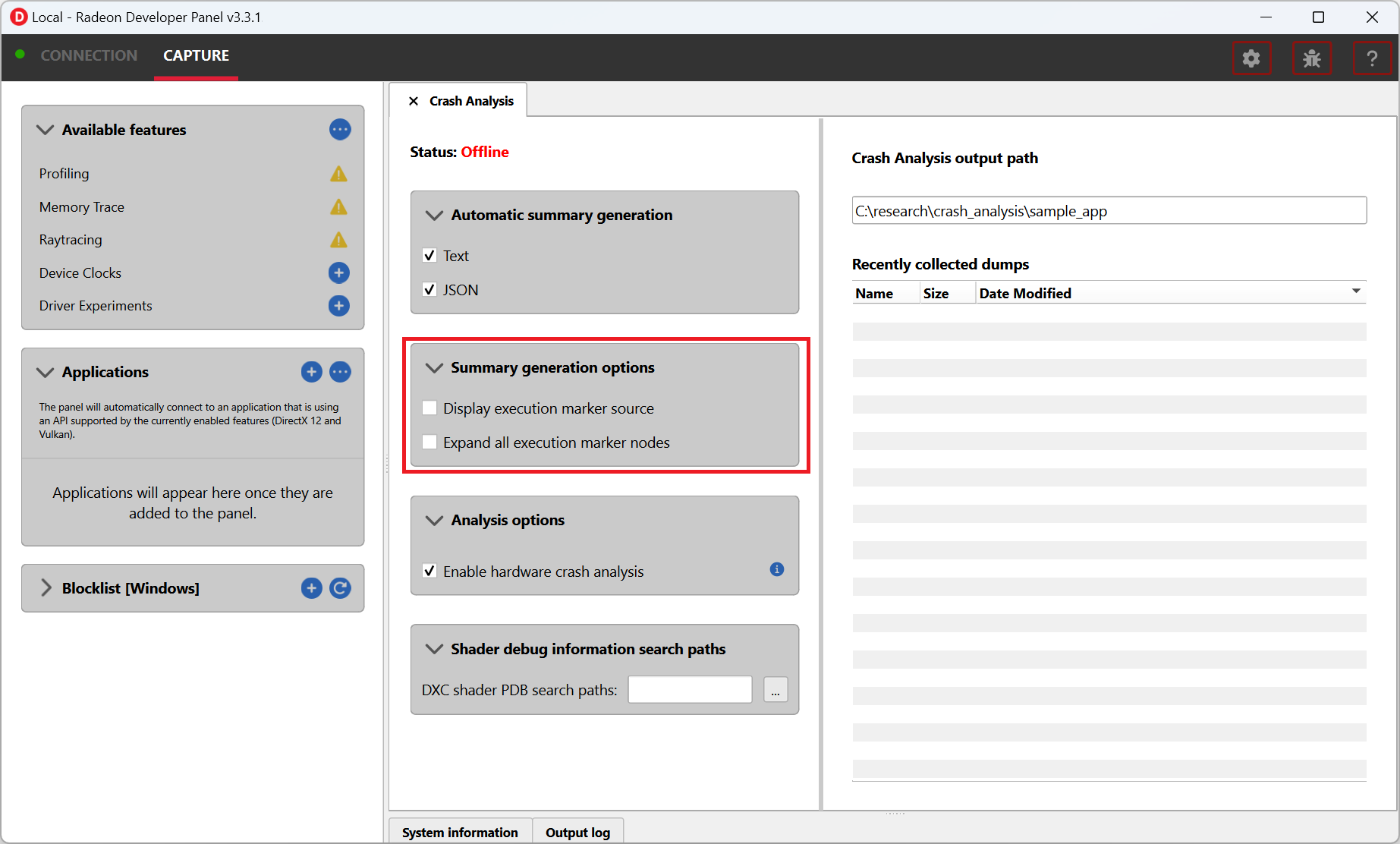This screenshot has width=1400, height=844.
Task: Open Available features more options menu
Action: (x=340, y=130)
